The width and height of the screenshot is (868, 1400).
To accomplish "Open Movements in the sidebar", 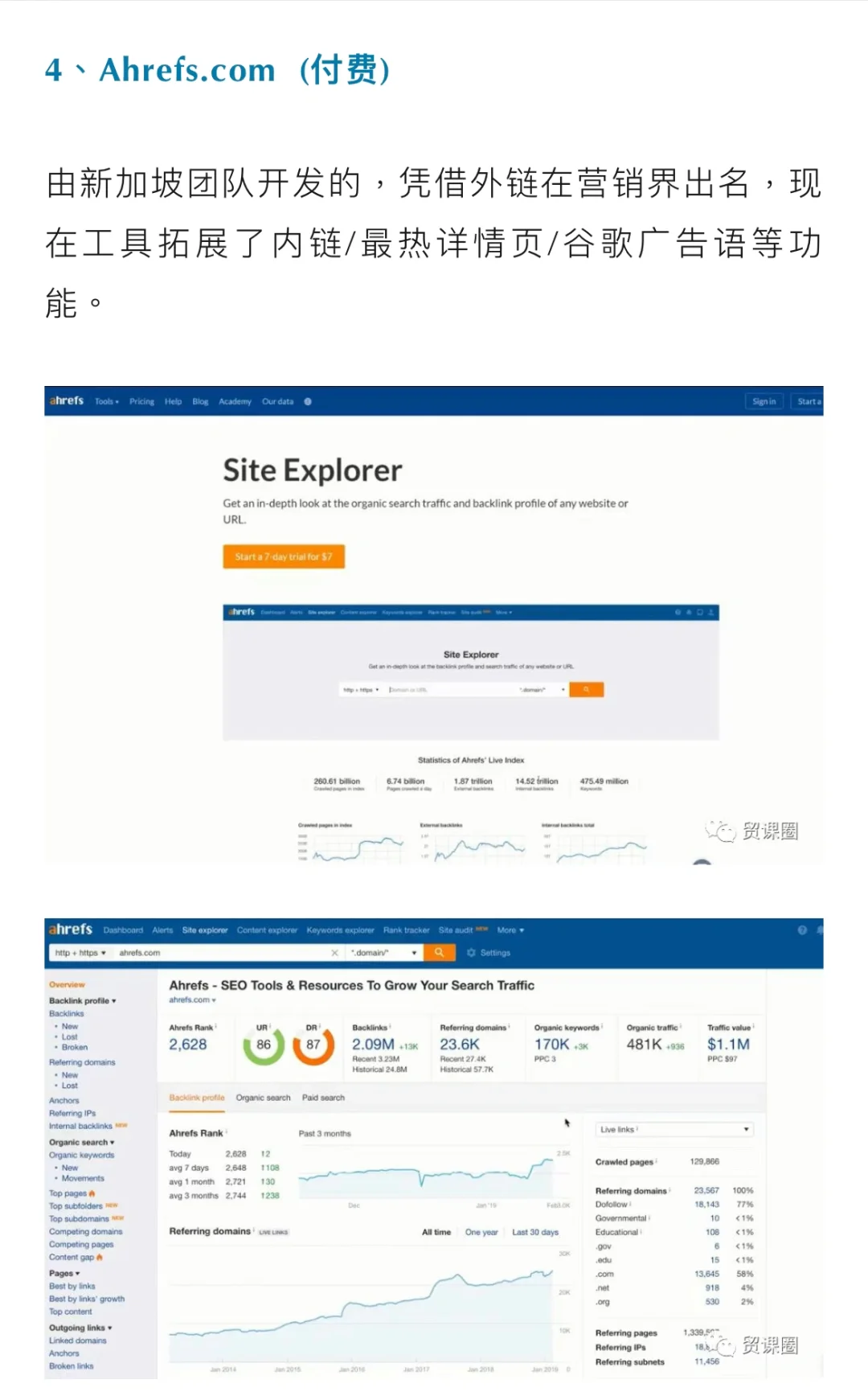I will pyautogui.click(x=83, y=1179).
